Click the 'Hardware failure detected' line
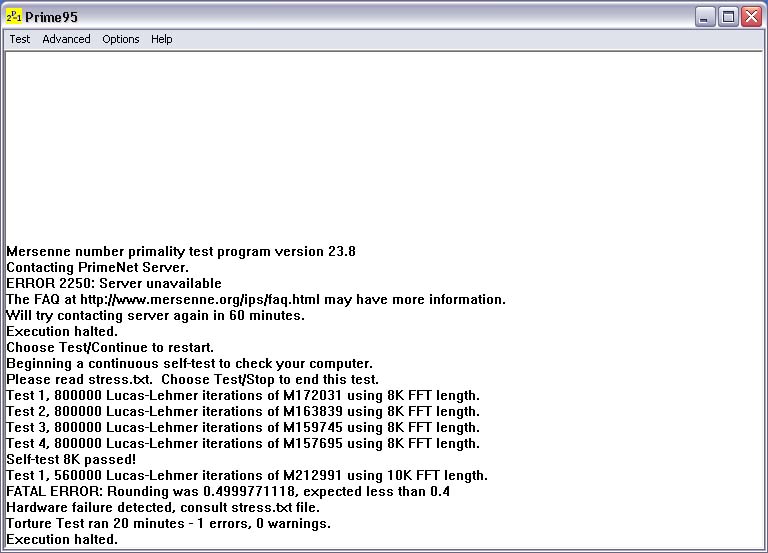Viewport: 768px width, 553px height. click(163, 507)
